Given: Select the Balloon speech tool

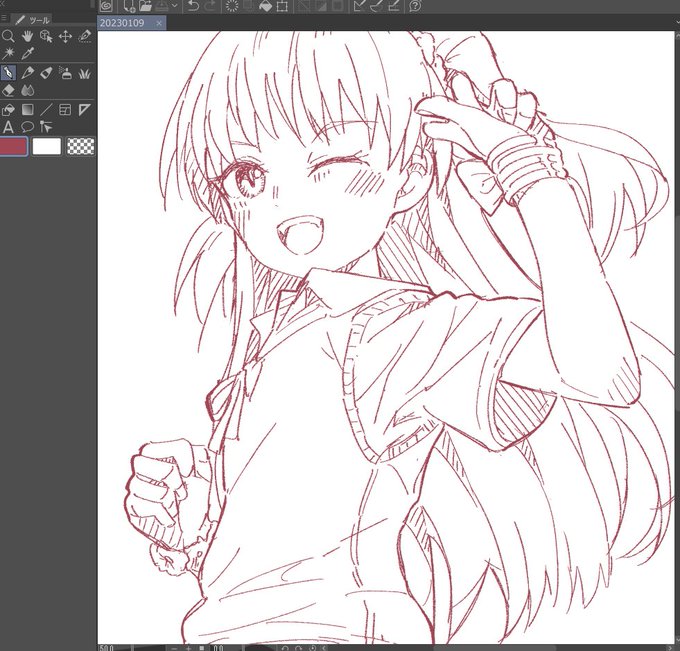Looking at the screenshot, I should tap(27, 127).
